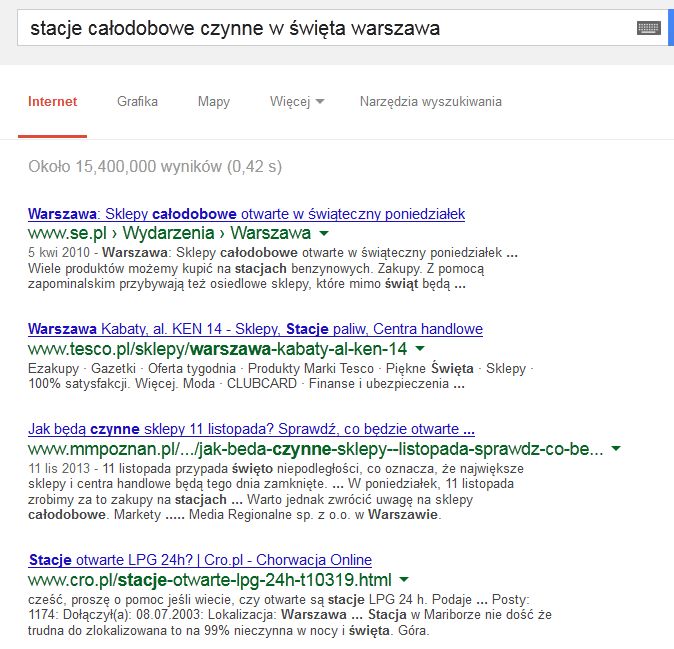This screenshot has width=674, height=649.
Task: Open 'Stacje otwarte LPG 24h' Cro.pl link
Action: click(x=200, y=560)
